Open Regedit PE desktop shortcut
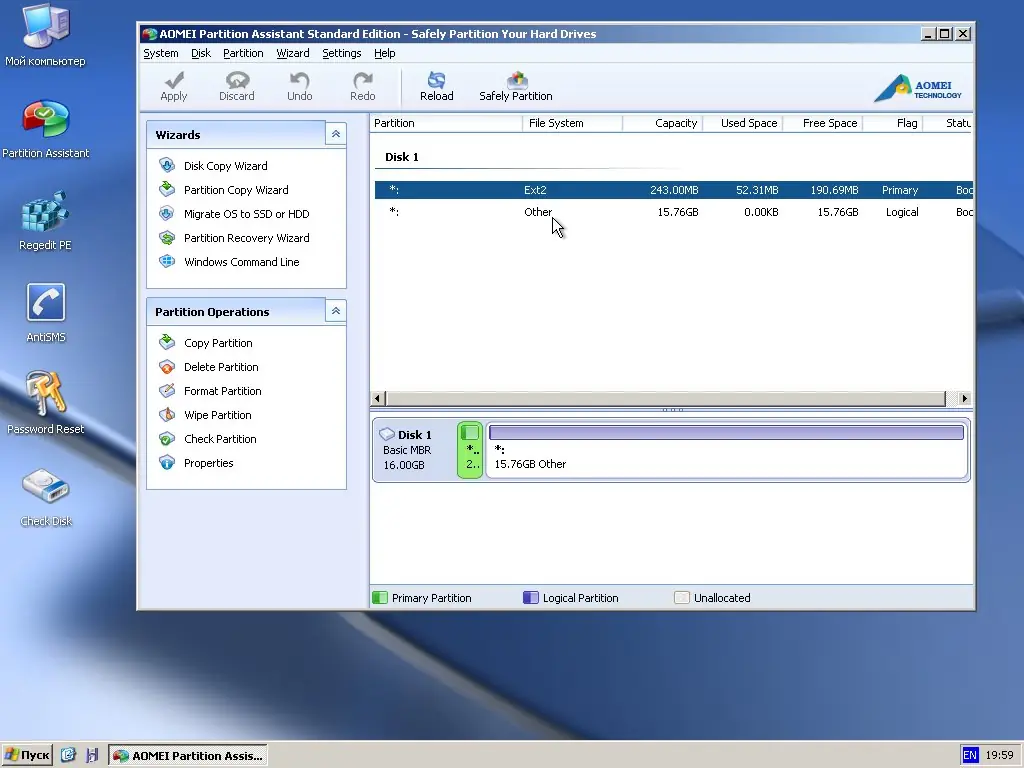 [x=45, y=220]
